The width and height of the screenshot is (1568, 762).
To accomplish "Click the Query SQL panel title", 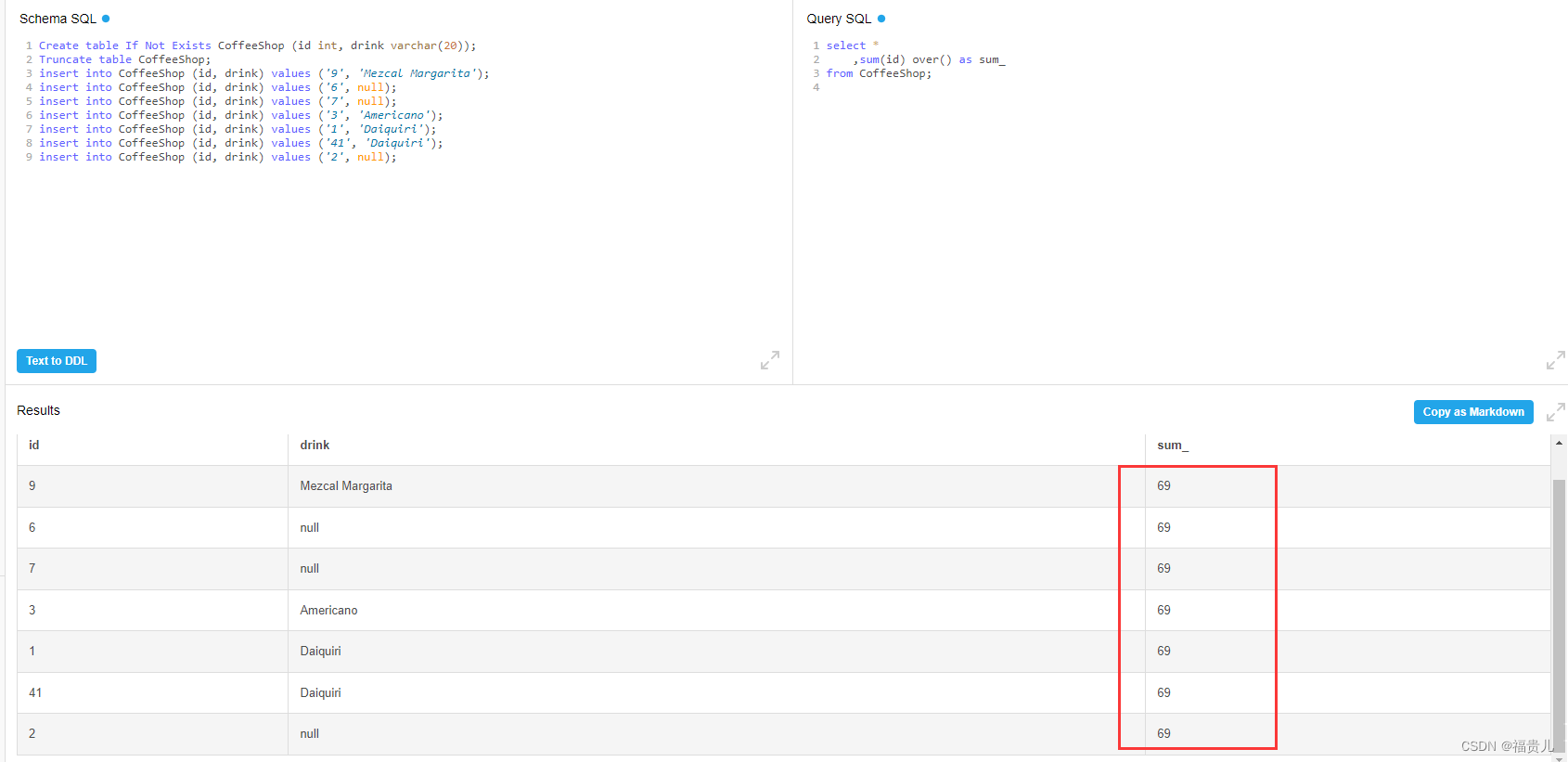I will point(839,19).
